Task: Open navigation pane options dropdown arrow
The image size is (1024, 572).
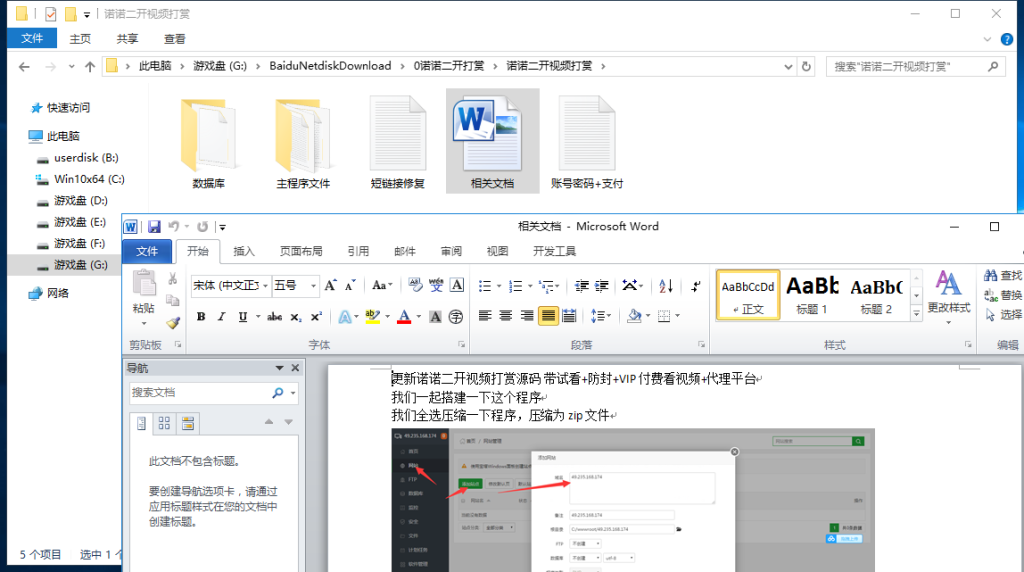Action: click(280, 368)
